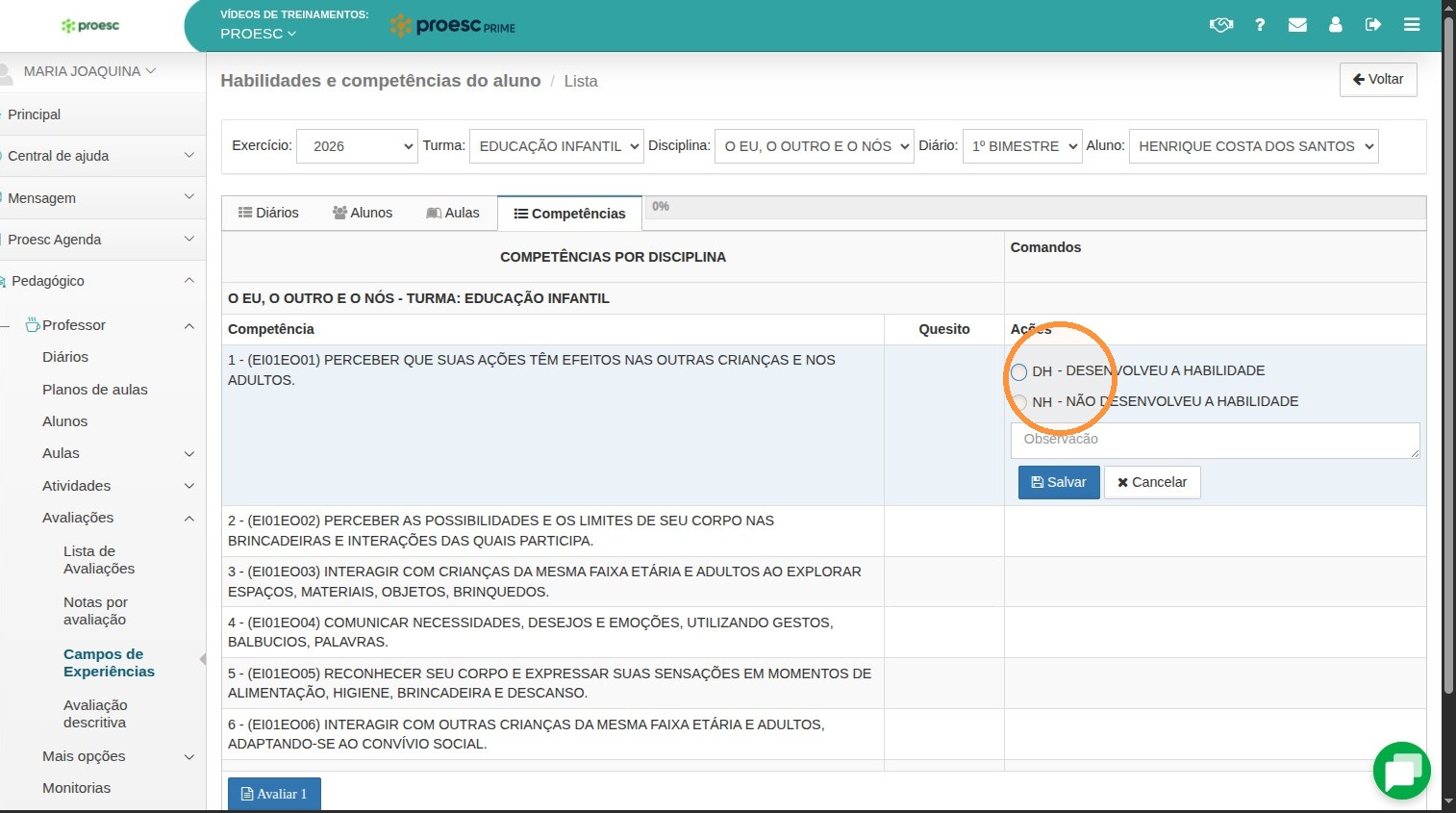Viewport: 1456px width, 813px height.
Task: Open Campos de Experiências
Action: coord(109,663)
